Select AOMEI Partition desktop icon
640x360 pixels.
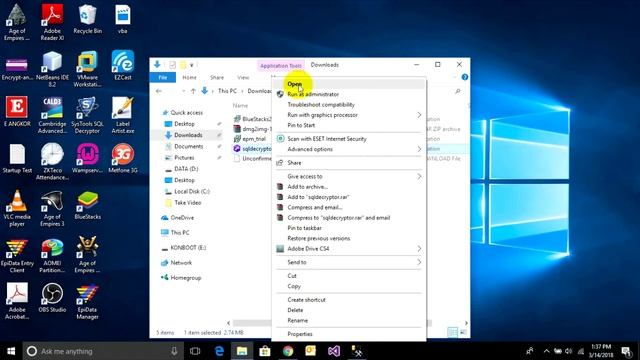coord(52,256)
